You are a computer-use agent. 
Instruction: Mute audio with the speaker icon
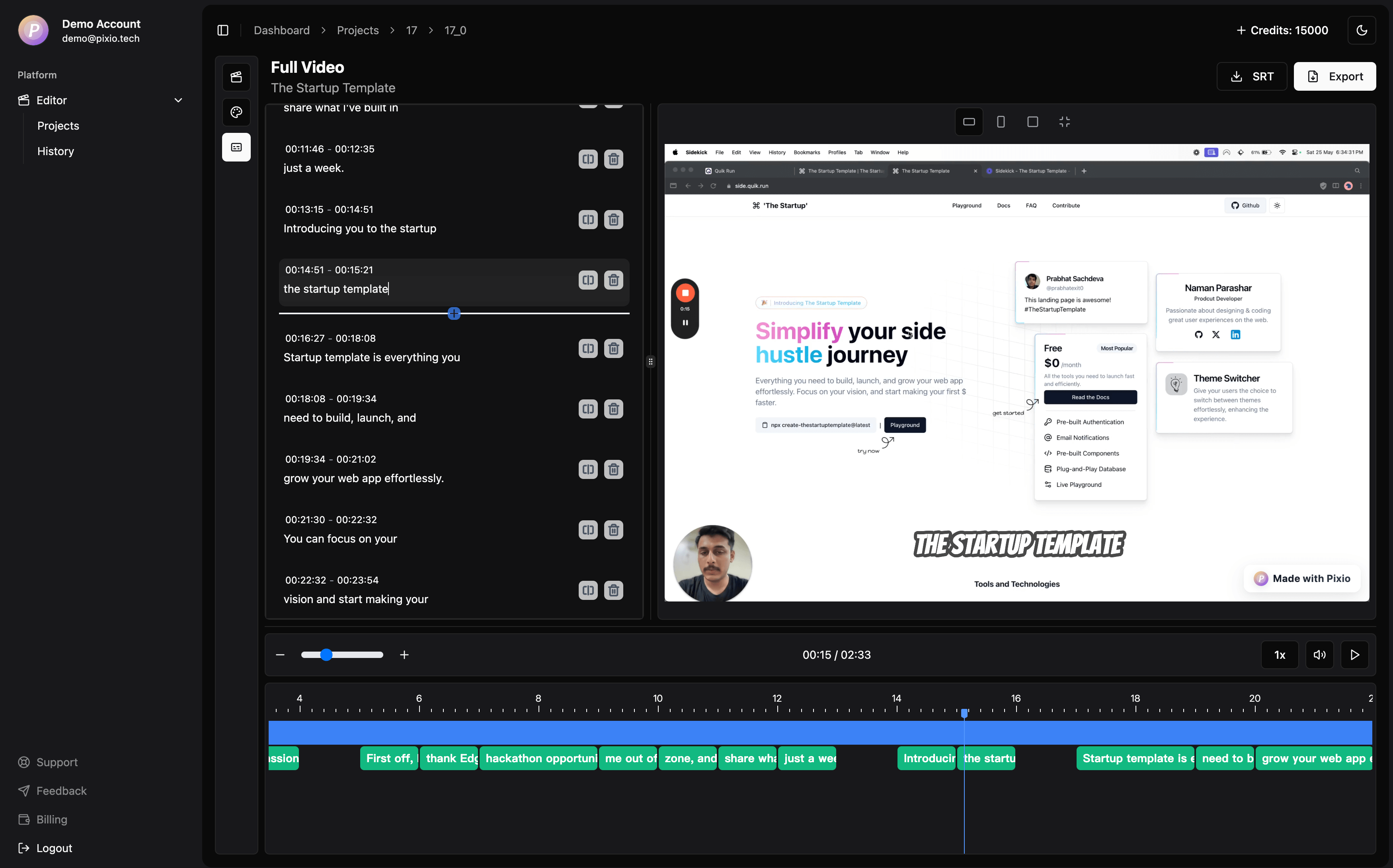tap(1319, 655)
